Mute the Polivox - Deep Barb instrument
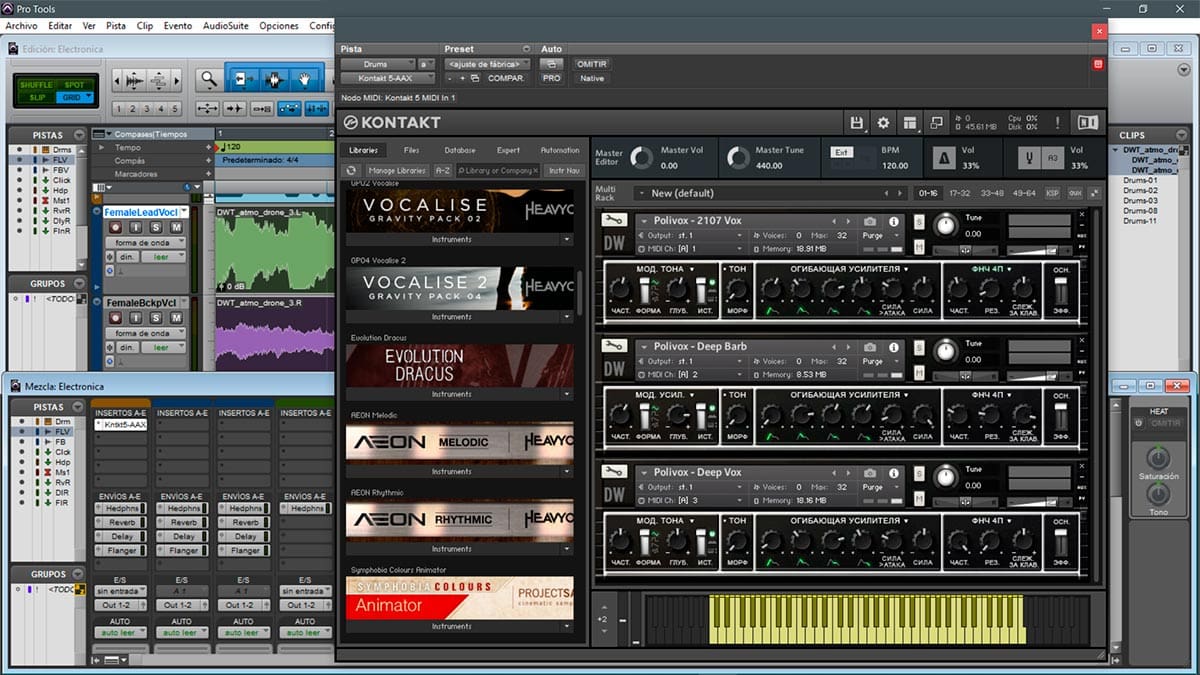The image size is (1200, 675). pyautogui.click(x=919, y=372)
